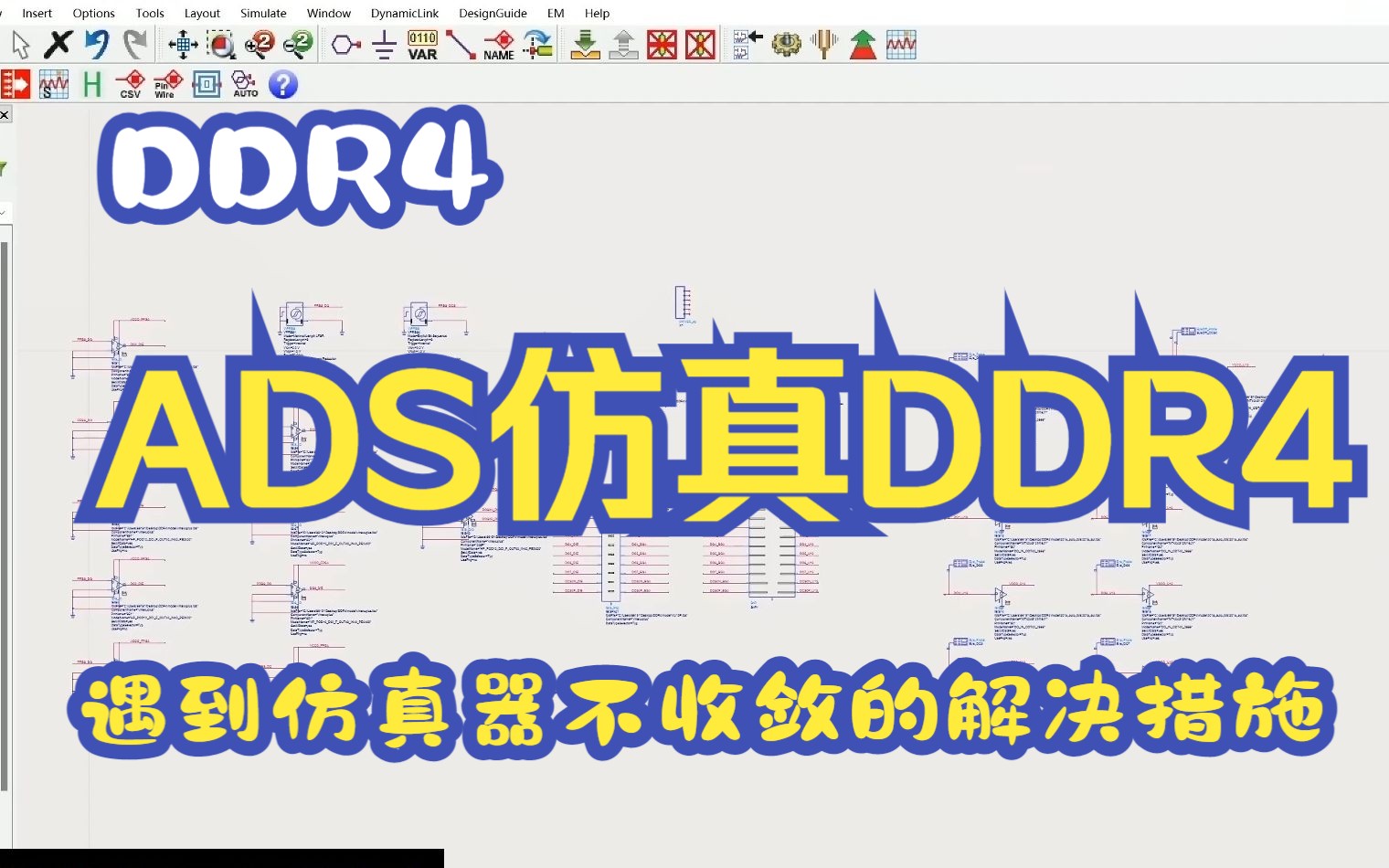
Task: Click the Redo icon
Action: click(x=133, y=43)
